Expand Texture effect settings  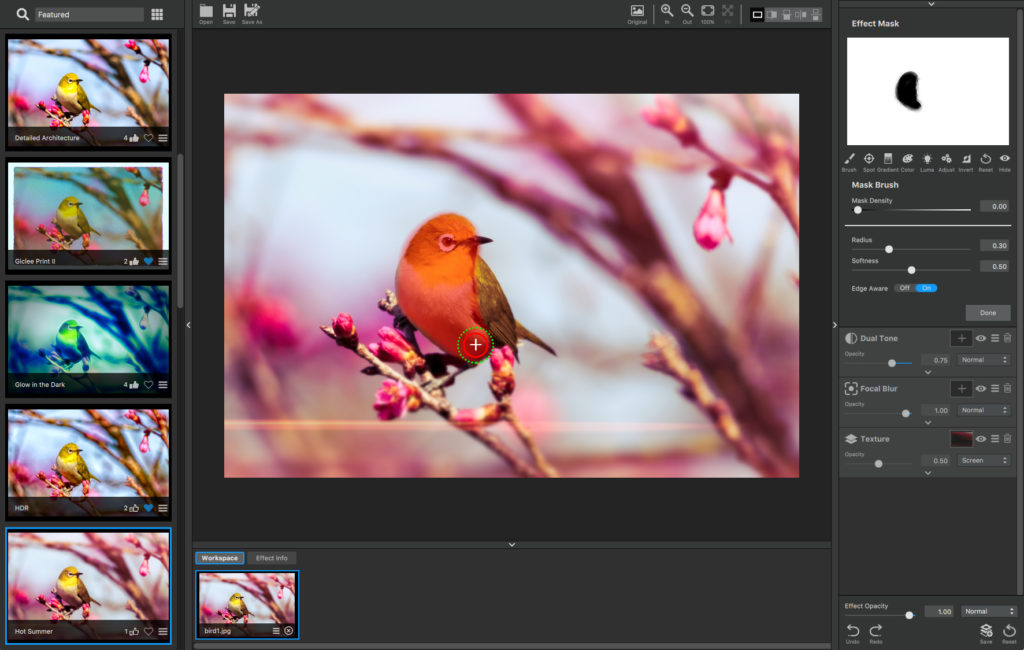point(928,473)
